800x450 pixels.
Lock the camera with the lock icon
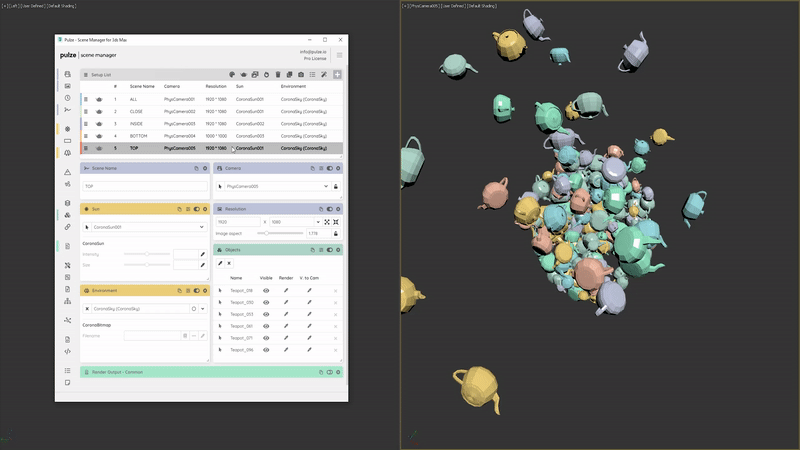pos(336,186)
